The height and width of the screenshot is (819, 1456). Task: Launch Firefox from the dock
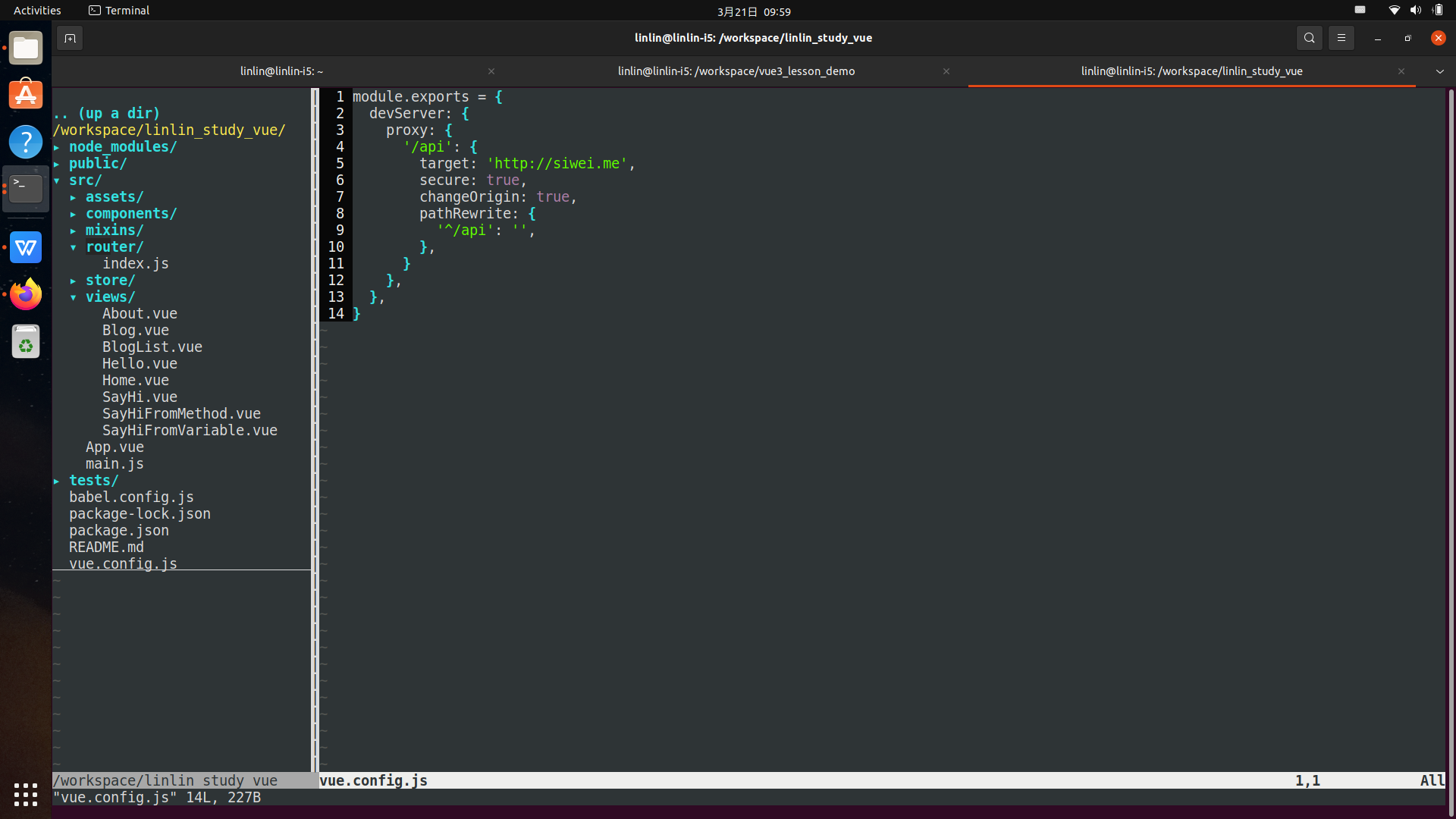click(26, 294)
